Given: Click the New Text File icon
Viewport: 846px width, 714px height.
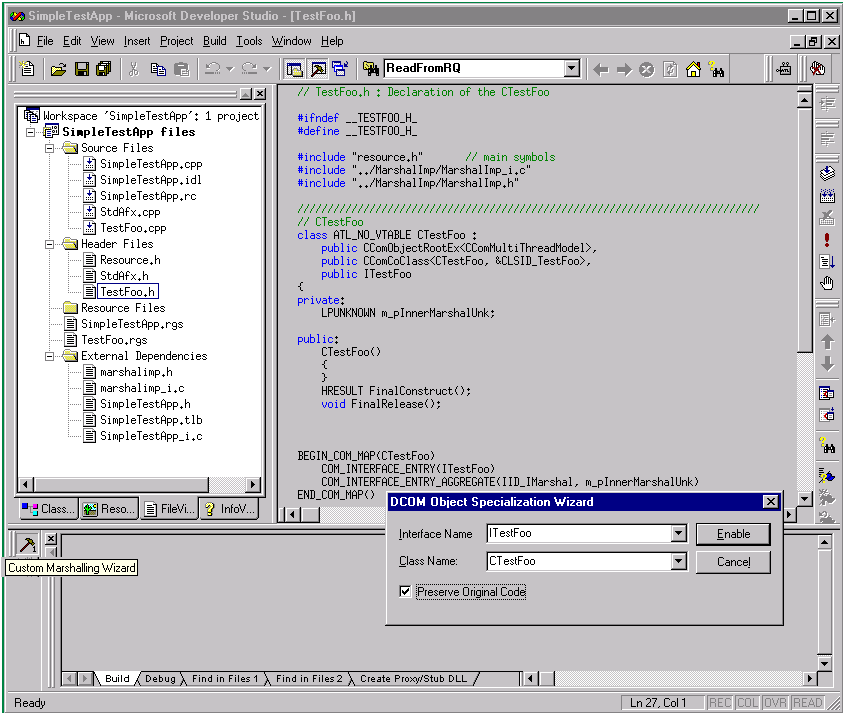Looking at the screenshot, I should coord(28,69).
